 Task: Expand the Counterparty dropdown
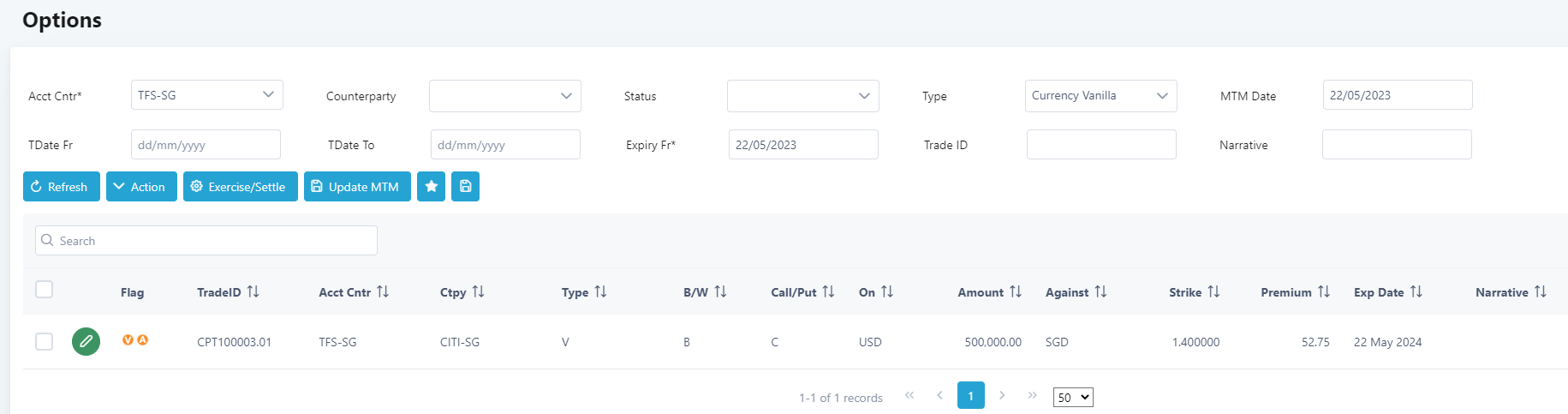[504, 96]
